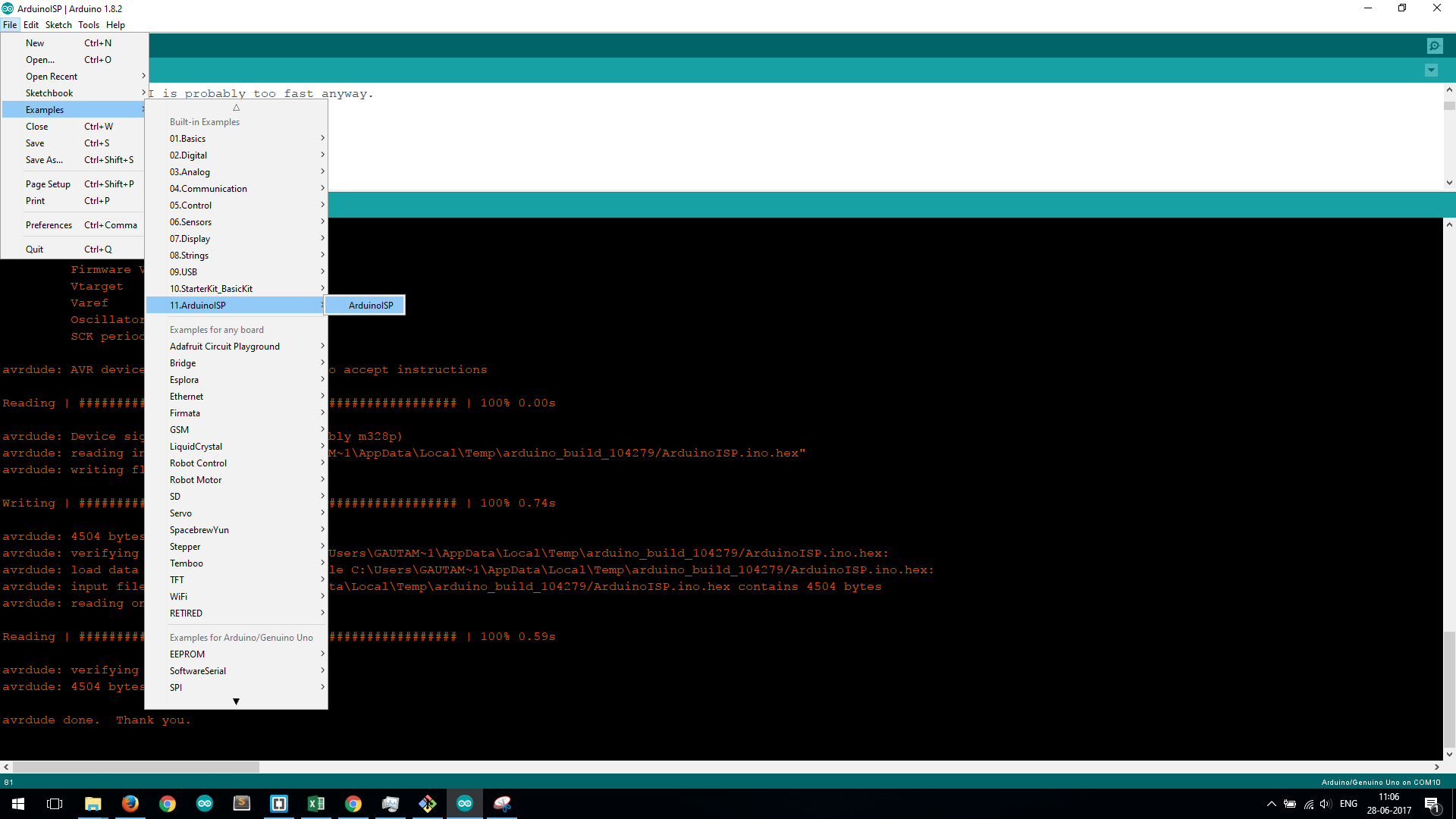Expand the Open Recent submenu
Viewport: 1456px width, 819px height.
[x=74, y=77]
